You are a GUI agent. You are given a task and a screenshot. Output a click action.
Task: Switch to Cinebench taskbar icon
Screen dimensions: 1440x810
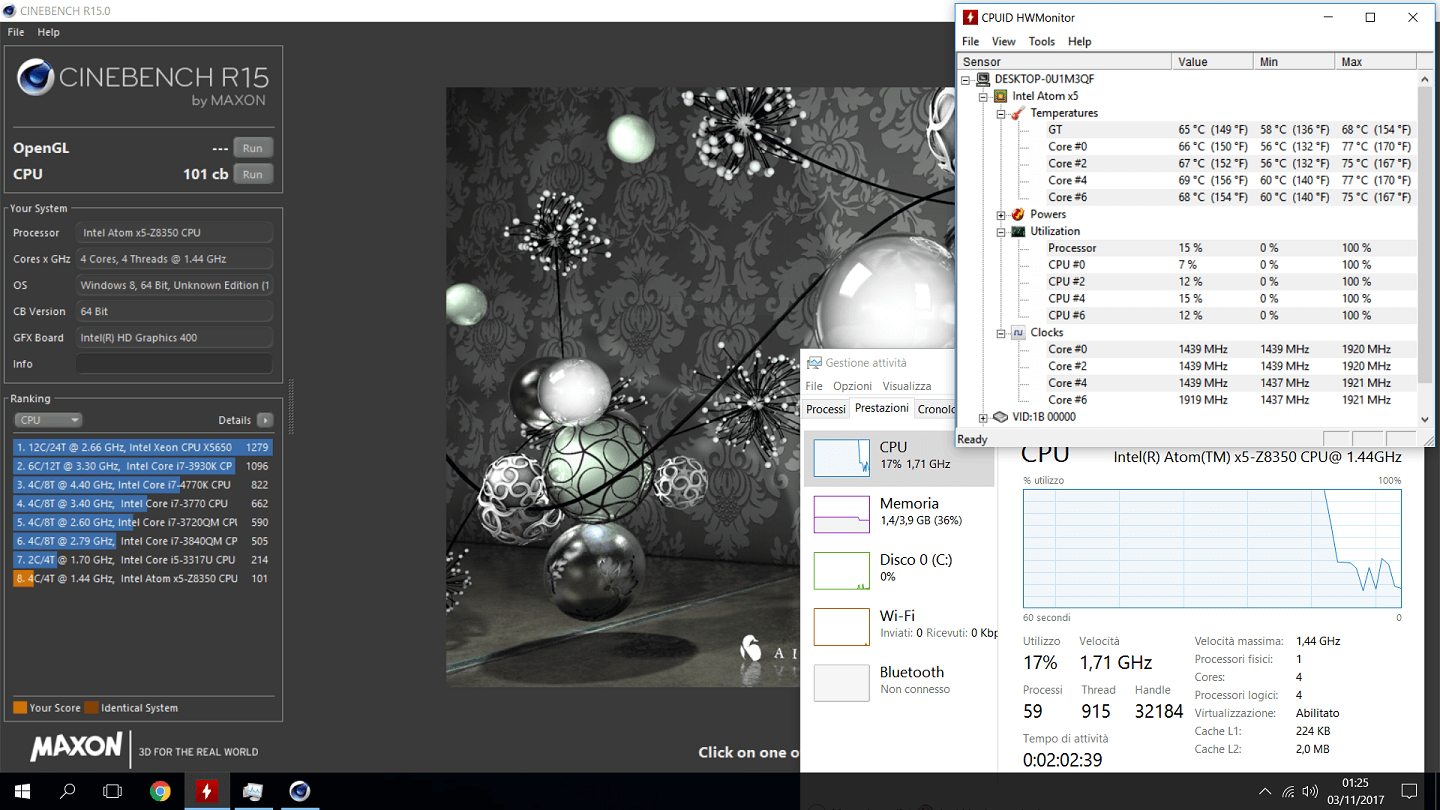coord(299,791)
